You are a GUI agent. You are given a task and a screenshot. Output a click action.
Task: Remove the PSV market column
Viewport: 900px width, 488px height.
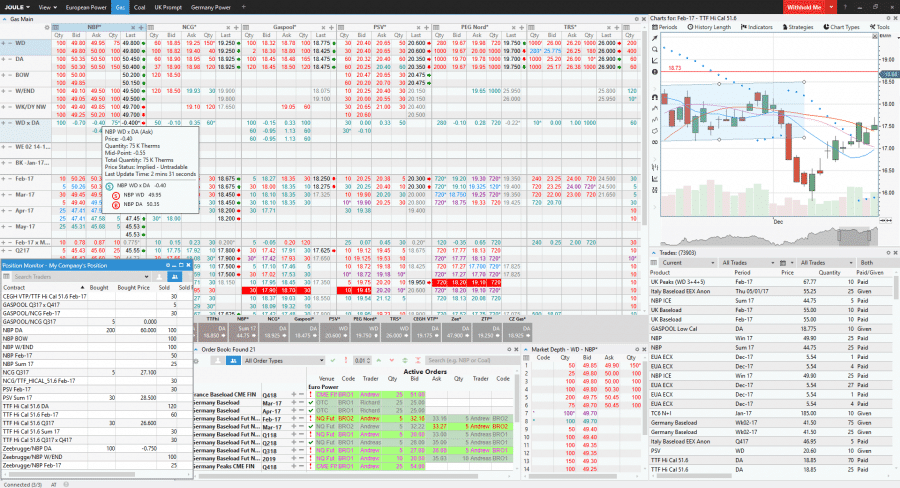point(418,28)
